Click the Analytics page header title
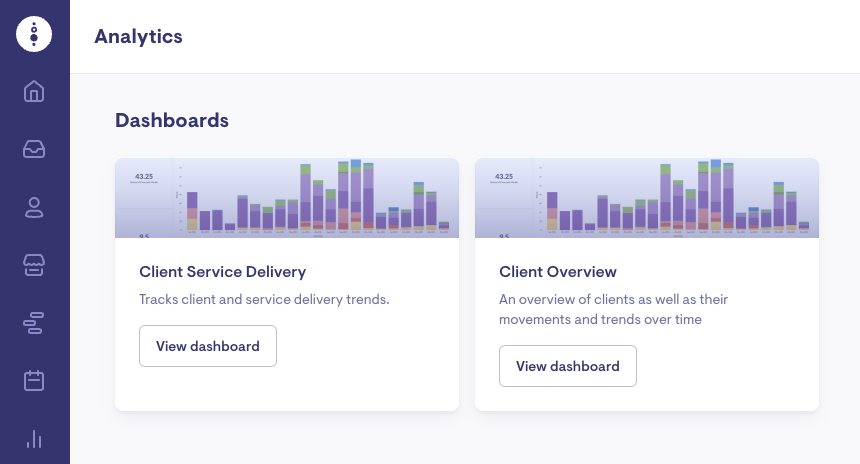This screenshot has height=464, width=860. pos(138,36)
